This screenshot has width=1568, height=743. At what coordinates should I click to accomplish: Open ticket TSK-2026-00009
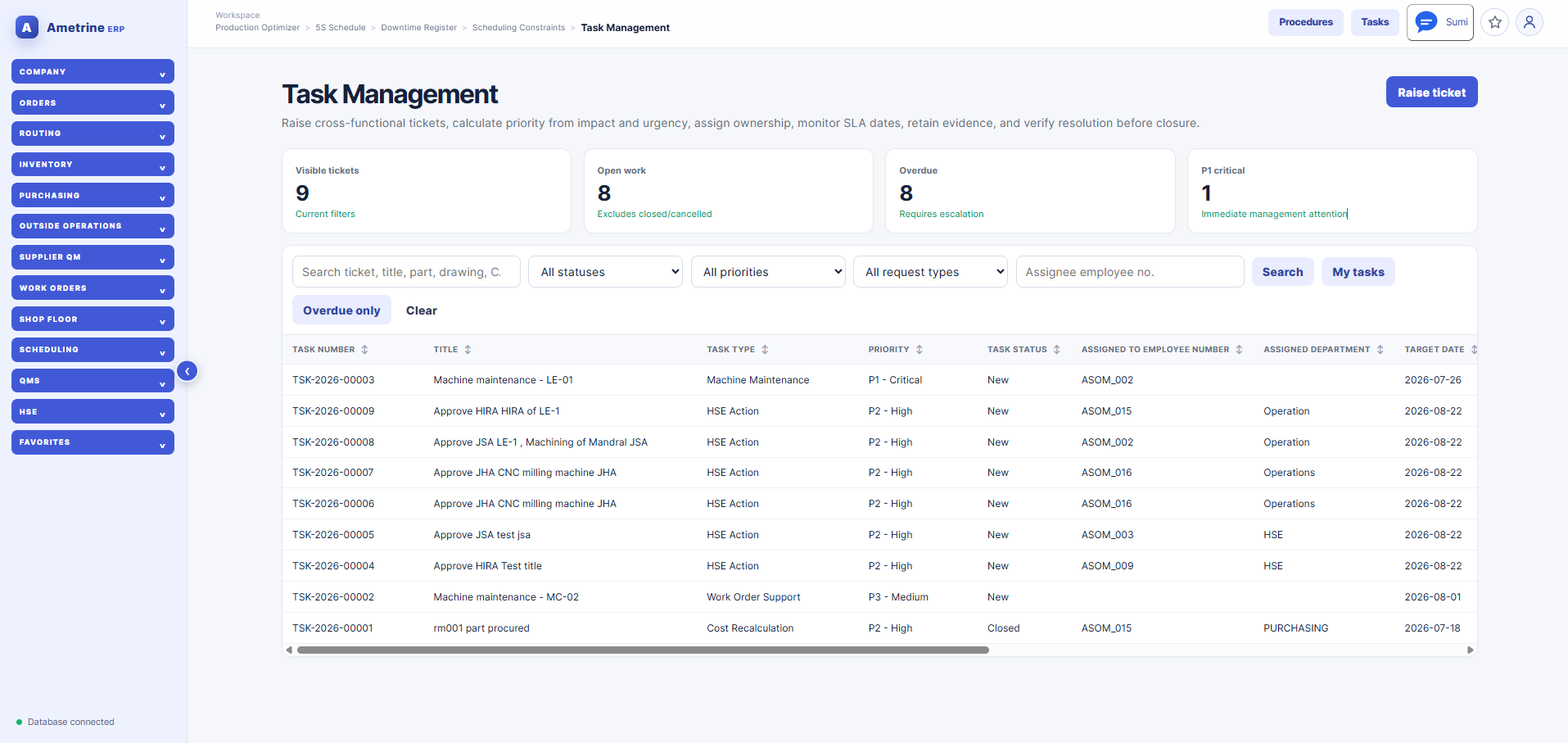click(333, 411)
